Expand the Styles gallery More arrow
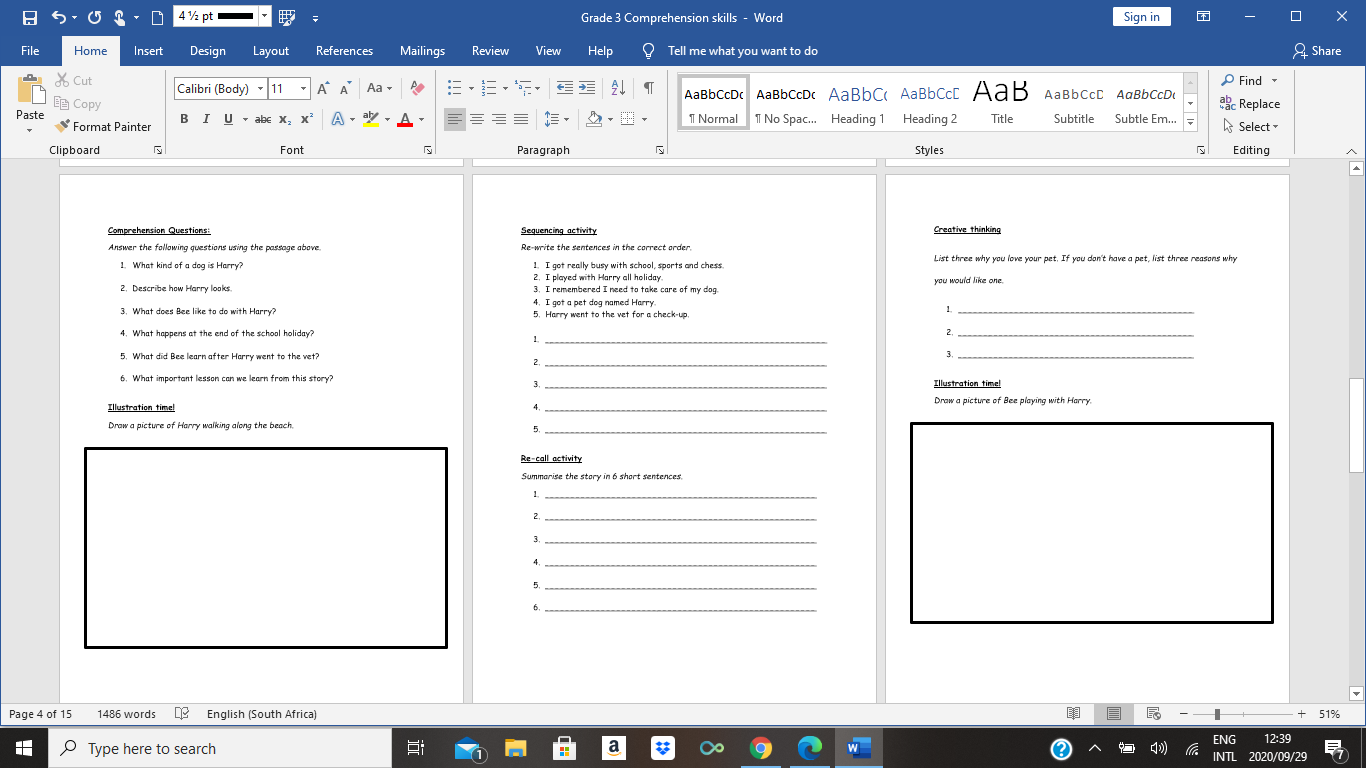Viewport: 1366px width, 768px height. (x=1190, y=122)
